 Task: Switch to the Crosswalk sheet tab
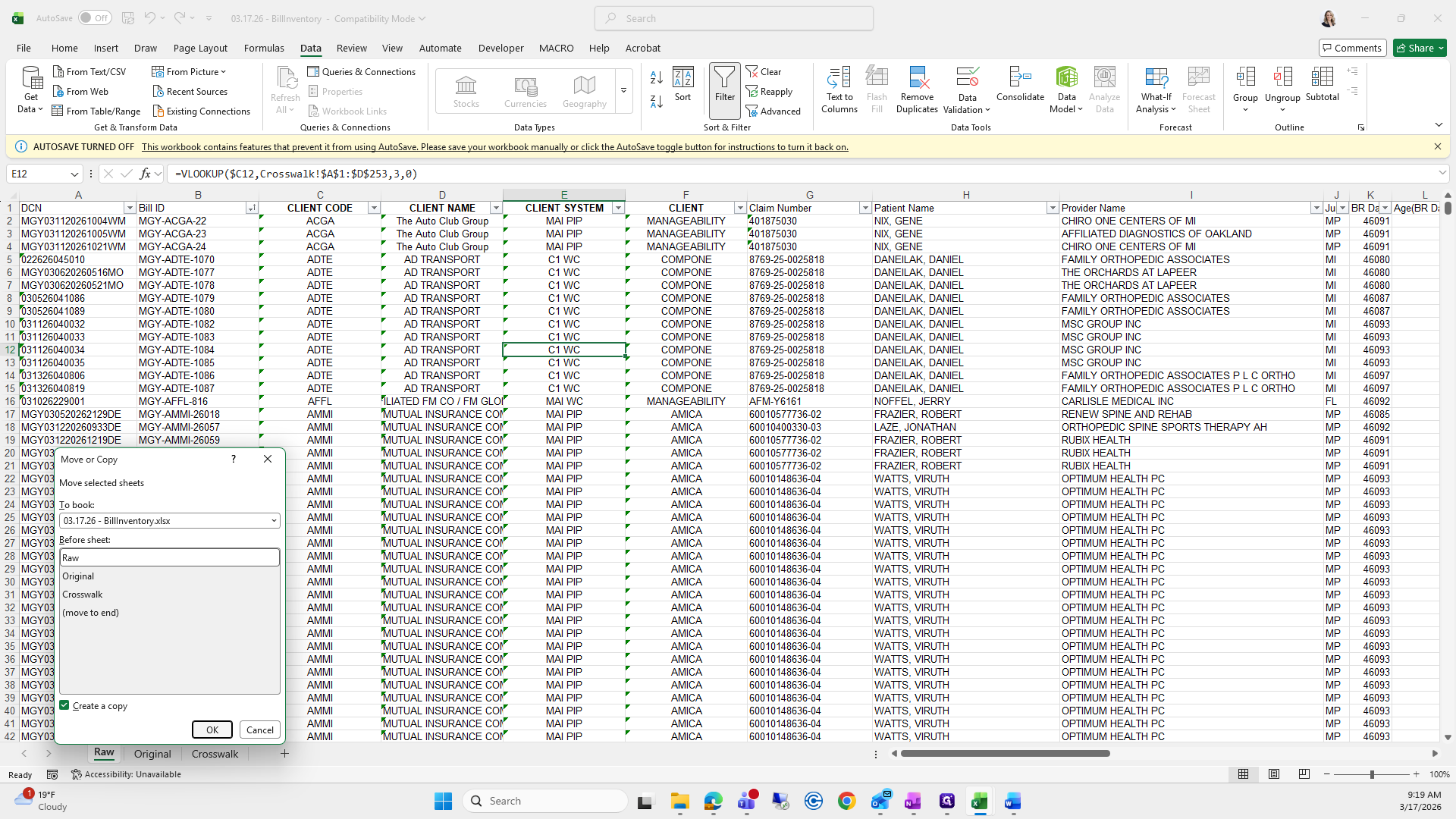(215, 754)
